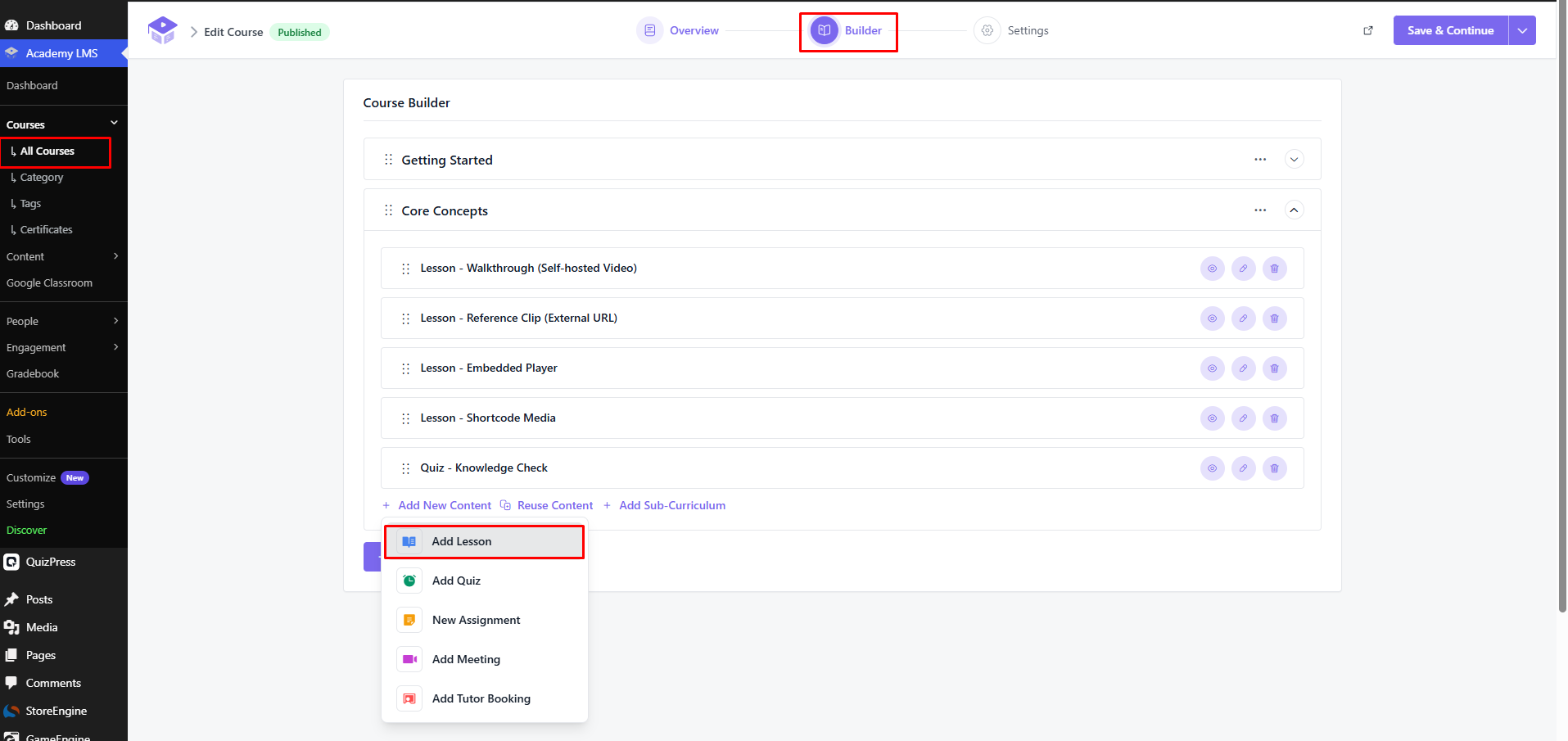Click the drag handle beside Core Concepts
This screenshot has width=1568, height=741.
[388, 210]
